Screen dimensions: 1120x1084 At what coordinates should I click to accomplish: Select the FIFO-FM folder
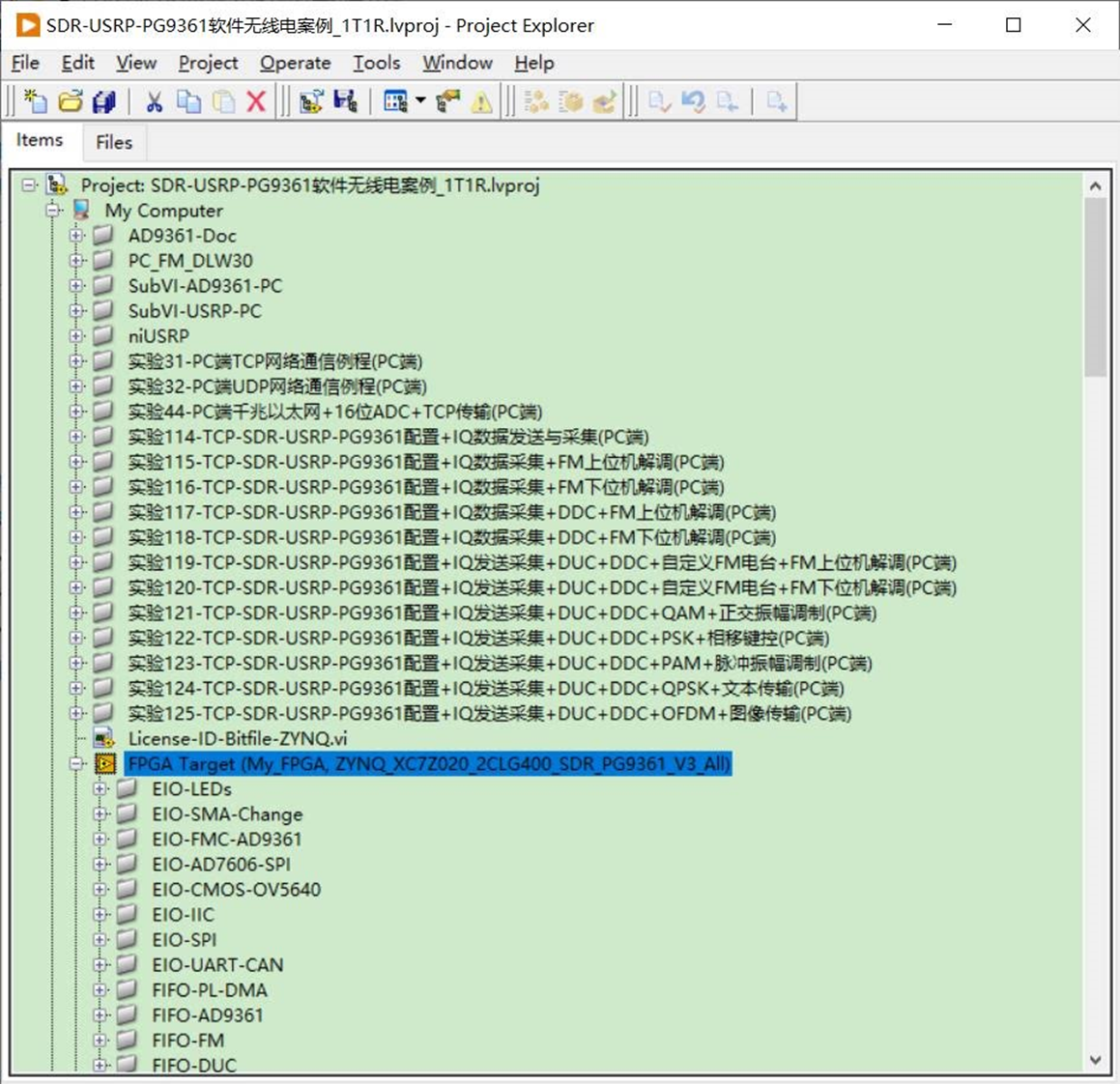tap(187, 1040)
